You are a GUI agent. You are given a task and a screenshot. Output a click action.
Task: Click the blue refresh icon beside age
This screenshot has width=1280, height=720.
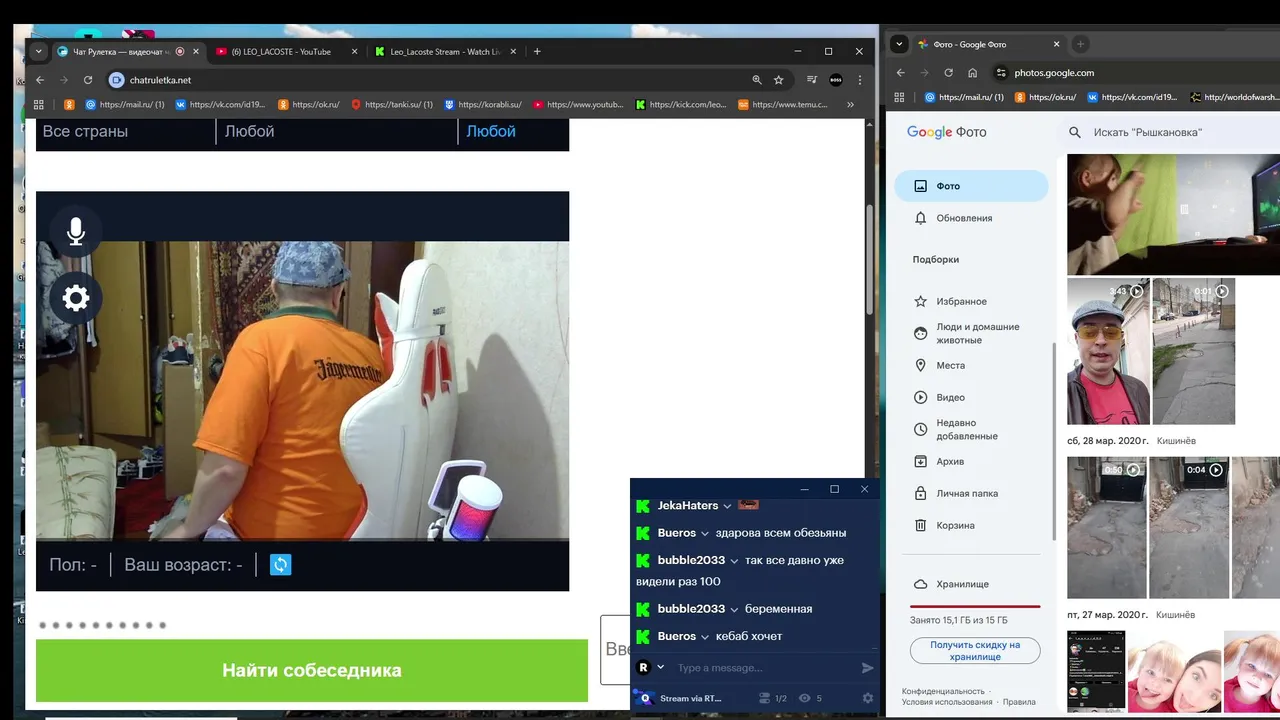281,565
